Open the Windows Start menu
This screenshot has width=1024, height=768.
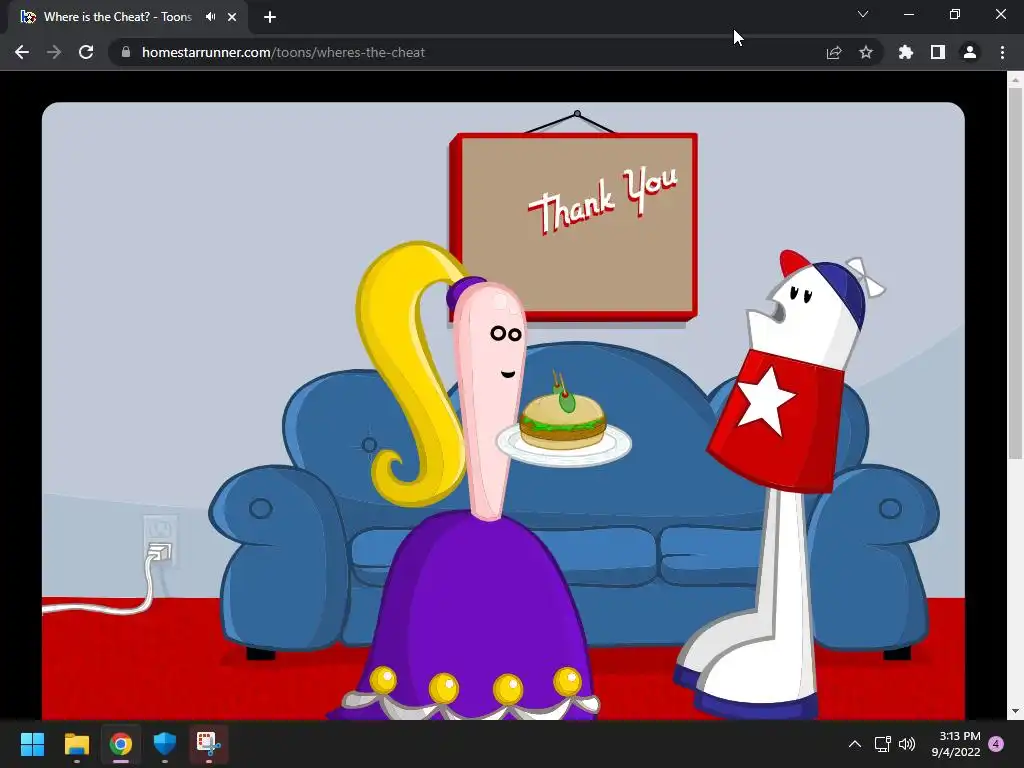click(32, 744)
